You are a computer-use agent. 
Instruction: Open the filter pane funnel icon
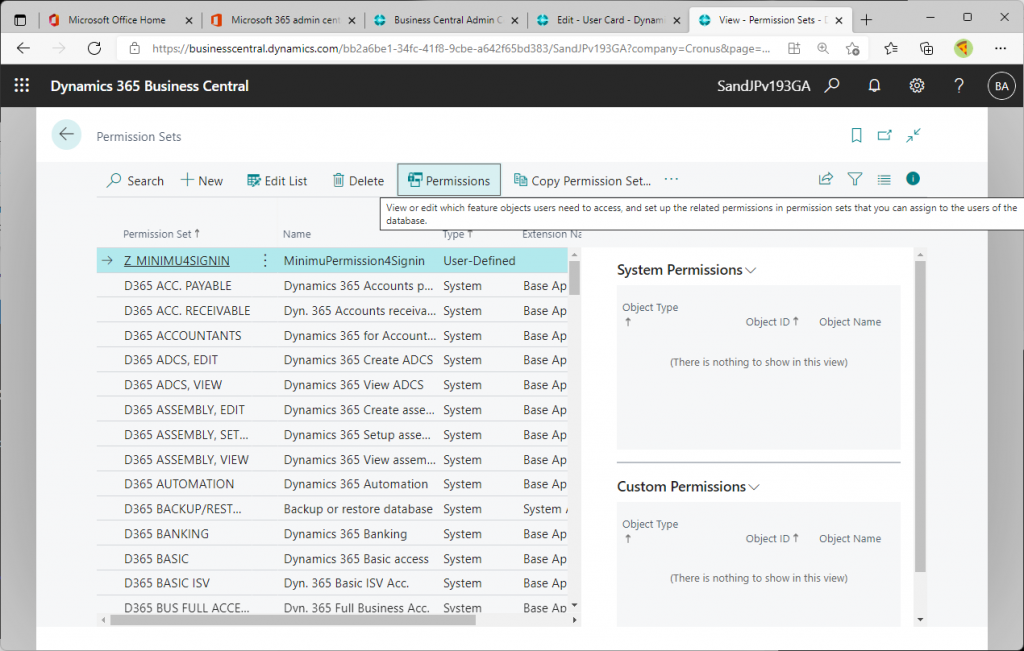[855, 179]
